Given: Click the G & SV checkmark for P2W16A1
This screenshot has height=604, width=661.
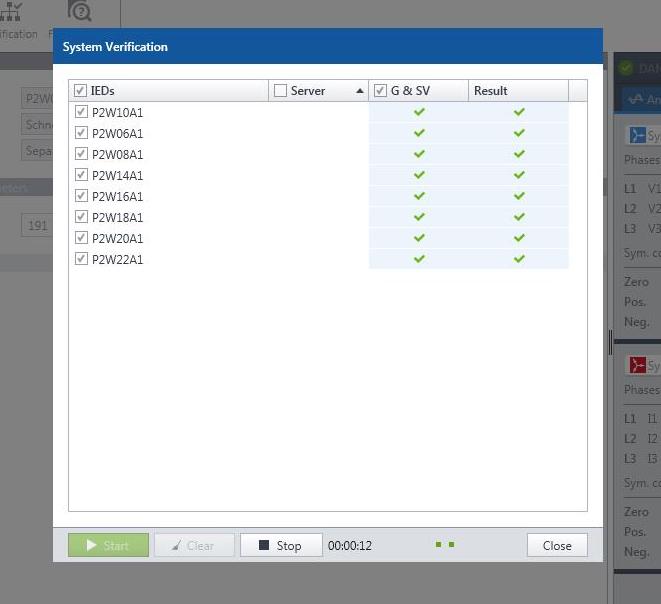Looking at the screenshot, I should click(419, 196).
